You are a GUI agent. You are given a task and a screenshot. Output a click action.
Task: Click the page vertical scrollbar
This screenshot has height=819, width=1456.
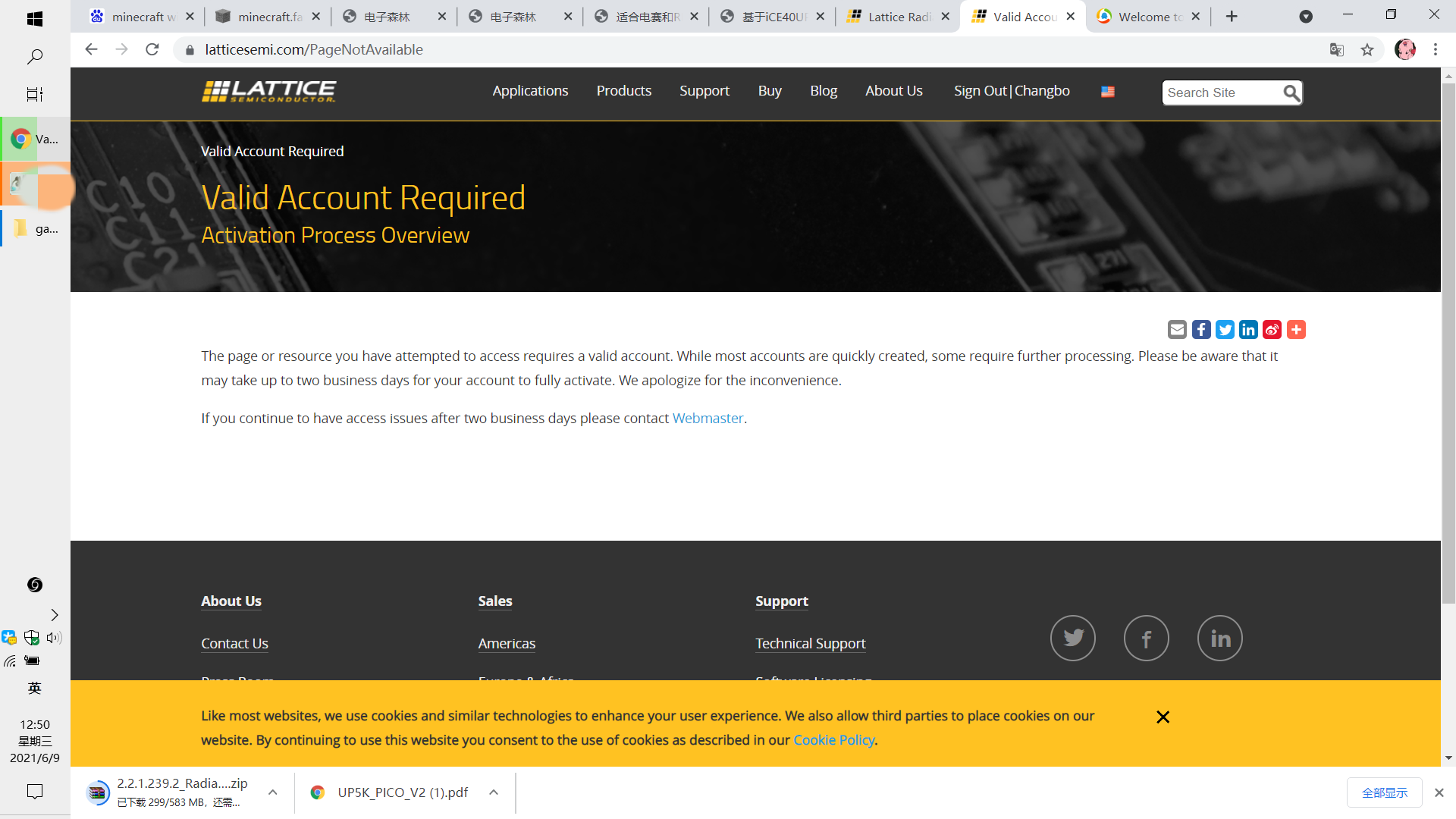pos(1448,341)
